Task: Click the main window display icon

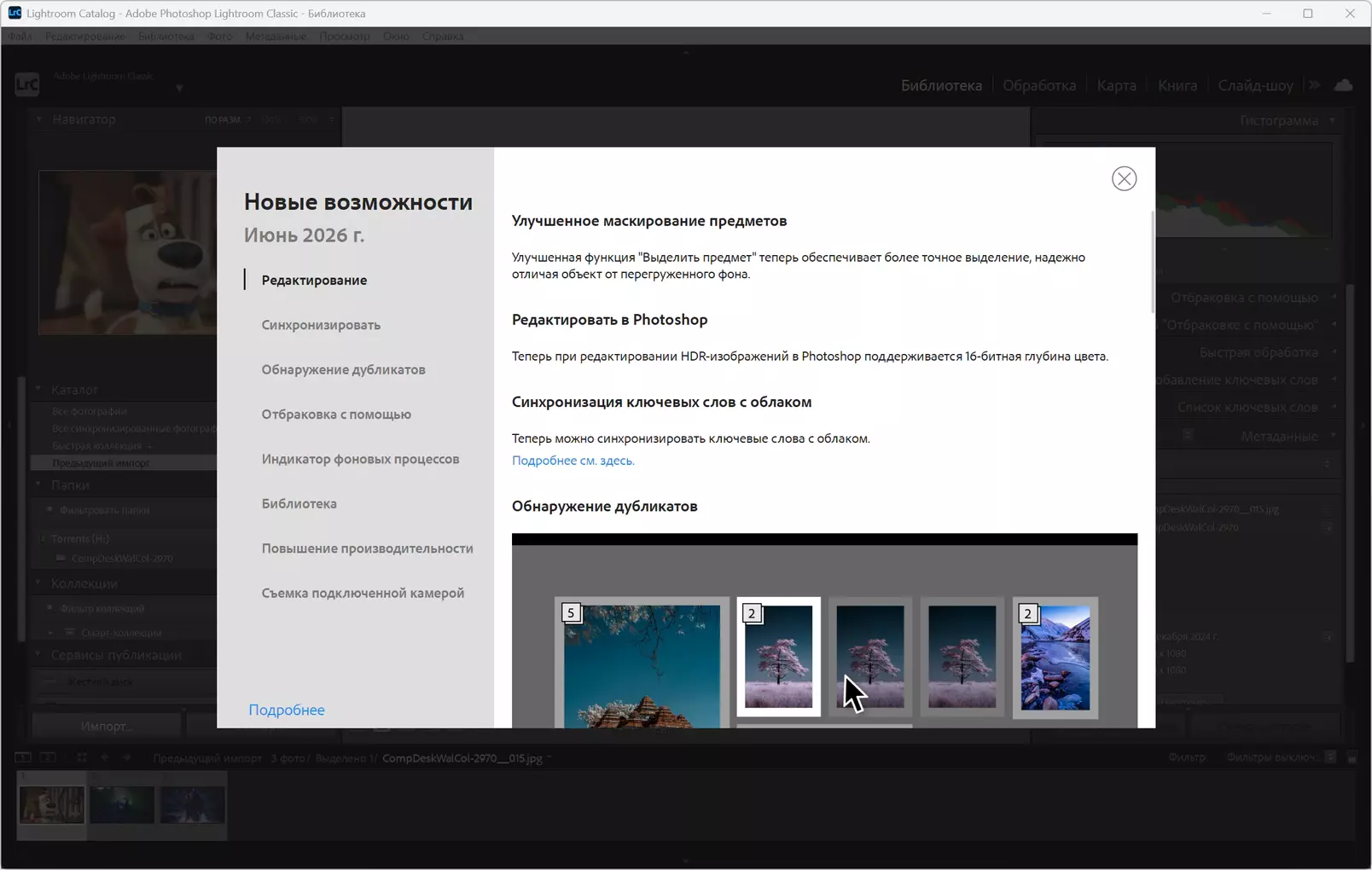Action: tap(23, 757)
